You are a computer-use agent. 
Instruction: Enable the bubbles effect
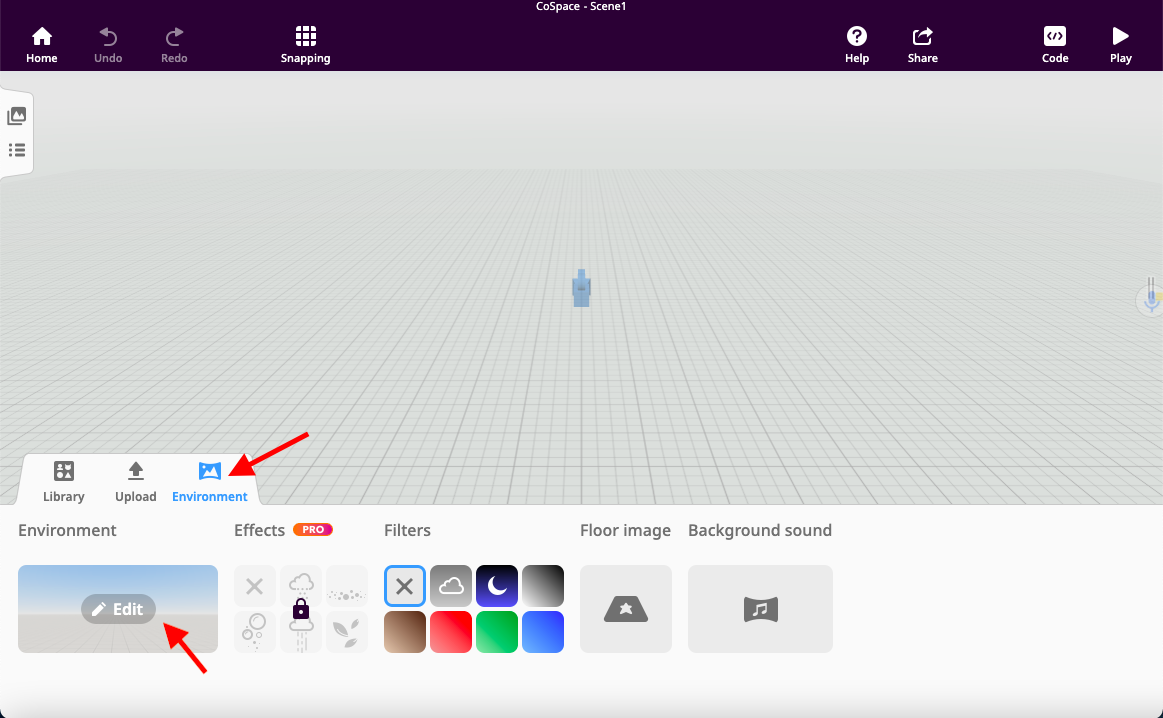tap(255, 632)
